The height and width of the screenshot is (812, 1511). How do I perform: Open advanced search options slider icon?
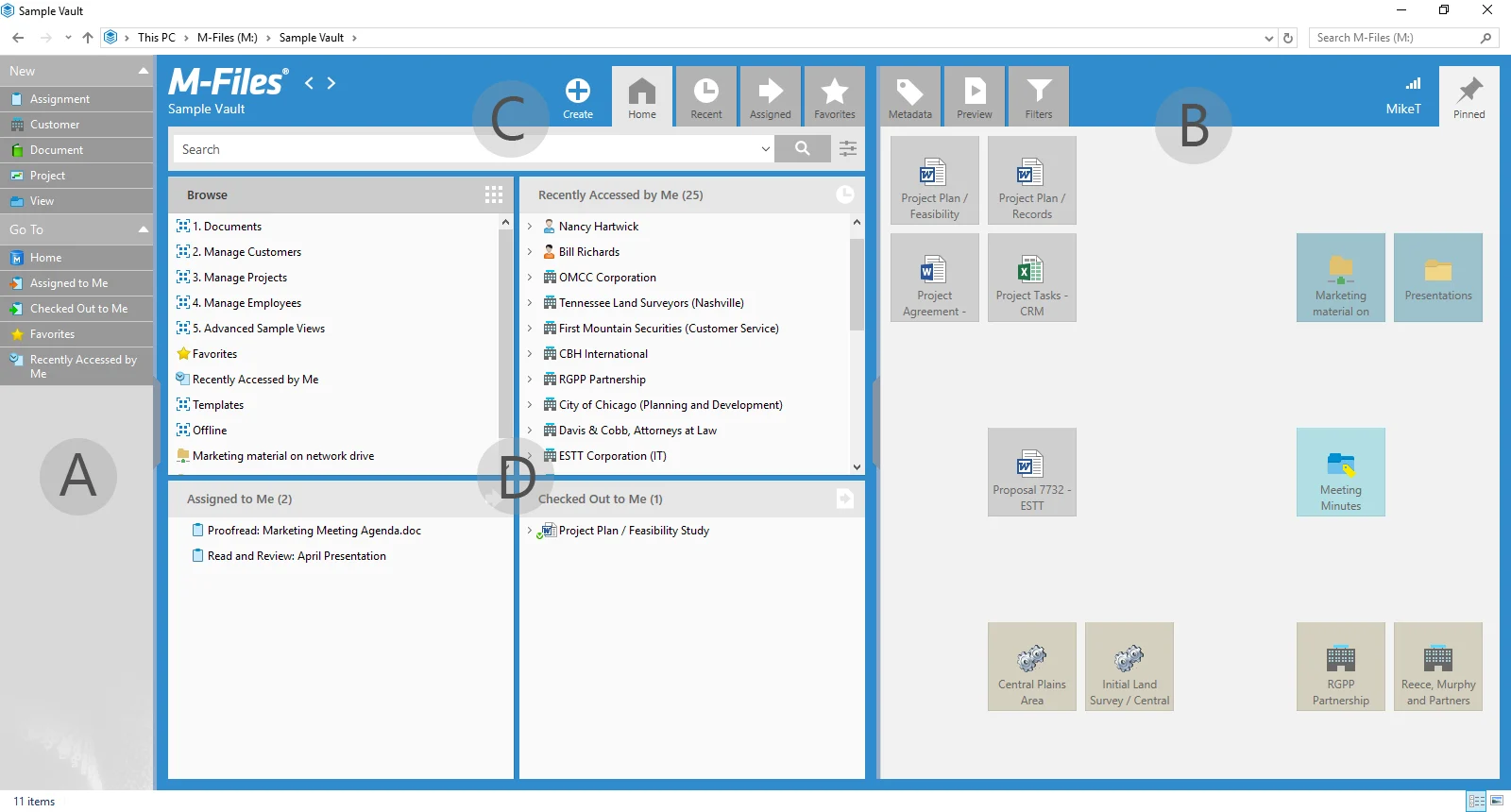[x=848, y=148]
